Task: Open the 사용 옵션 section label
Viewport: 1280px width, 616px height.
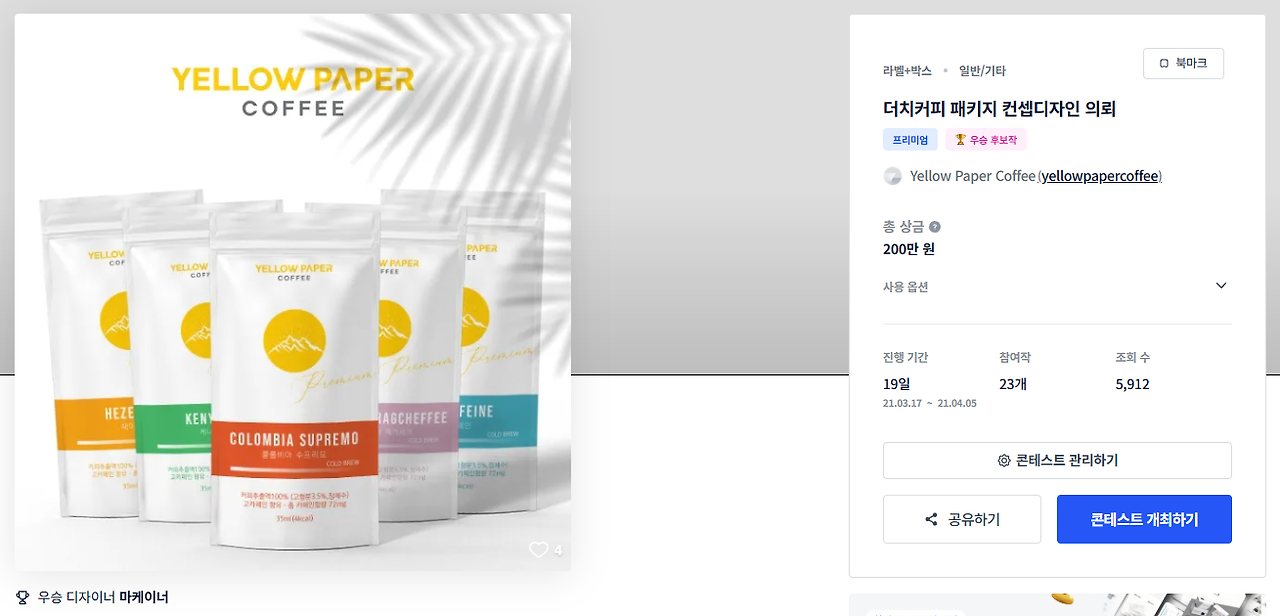Action: click(x=905, y=287)
